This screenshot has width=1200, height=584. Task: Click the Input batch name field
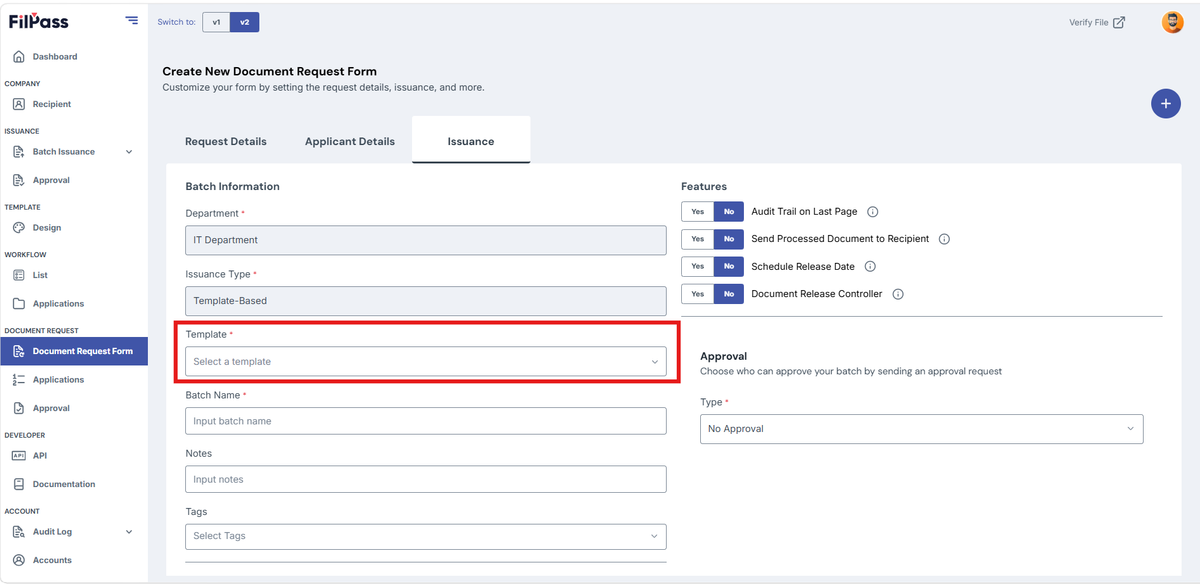pos(426,421)
